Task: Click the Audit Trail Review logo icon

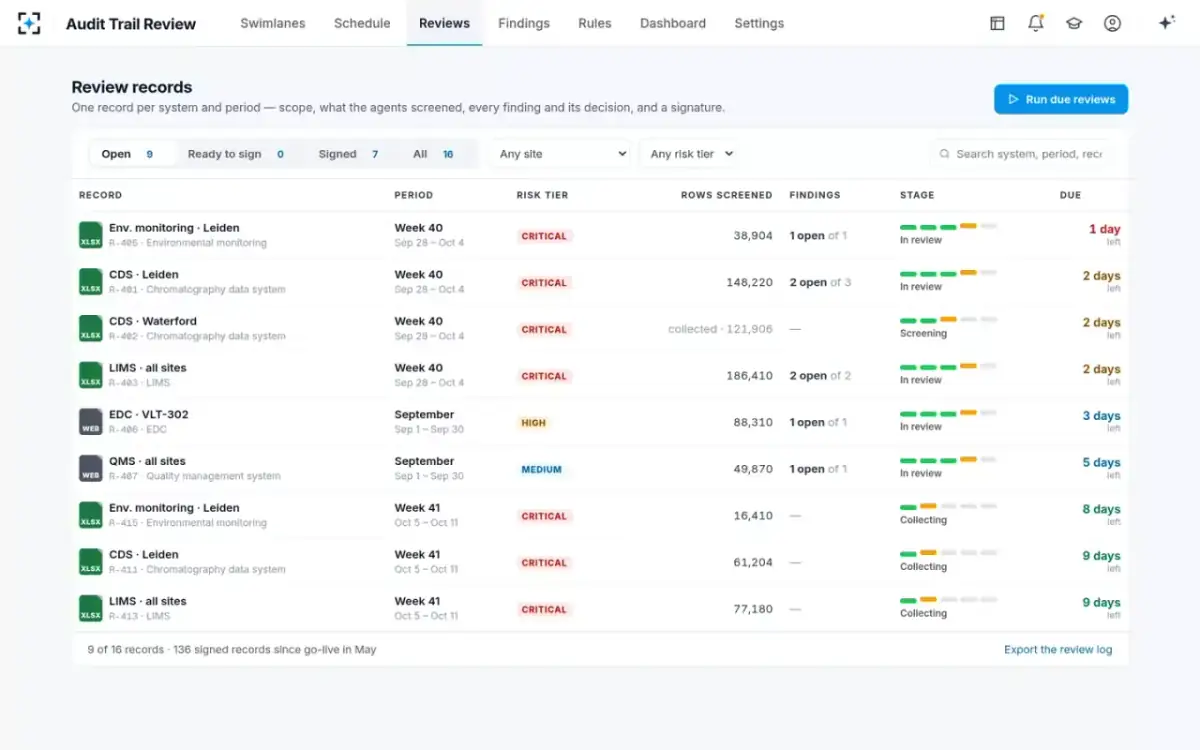Action: pyautogui.click(x=29, y=23)
